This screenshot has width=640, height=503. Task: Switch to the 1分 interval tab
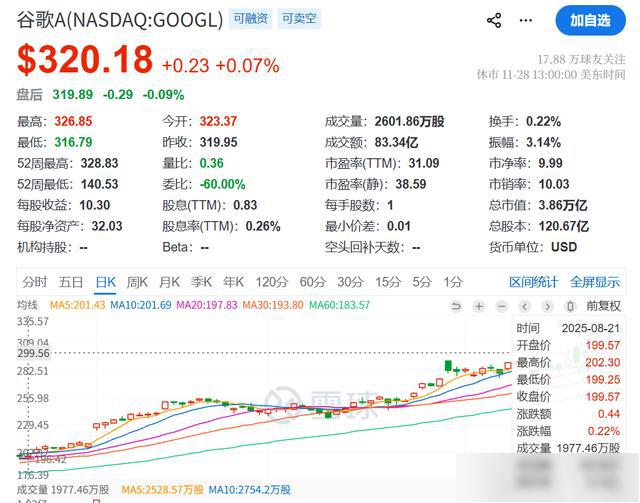click(x=453, y=282)
